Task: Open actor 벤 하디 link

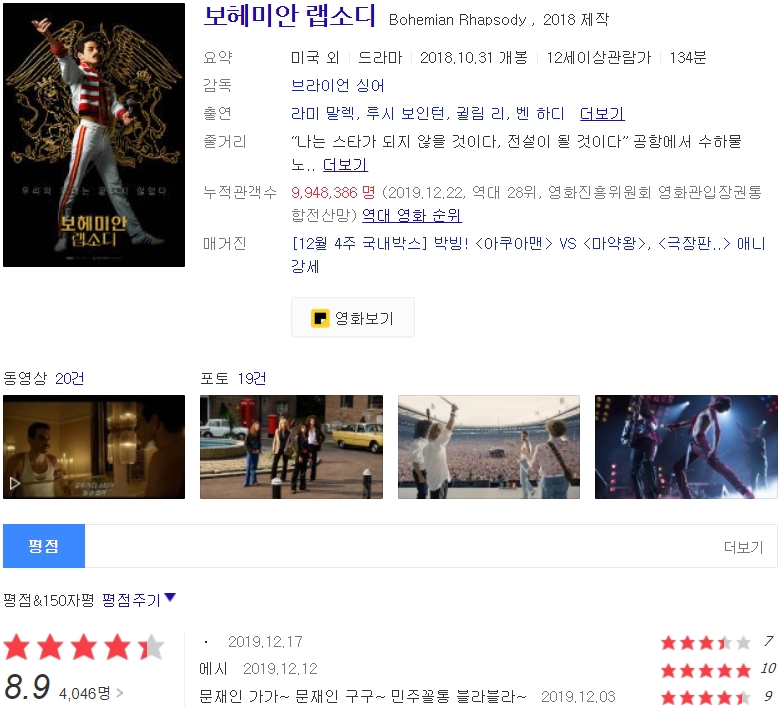Action: pos(540,114)
